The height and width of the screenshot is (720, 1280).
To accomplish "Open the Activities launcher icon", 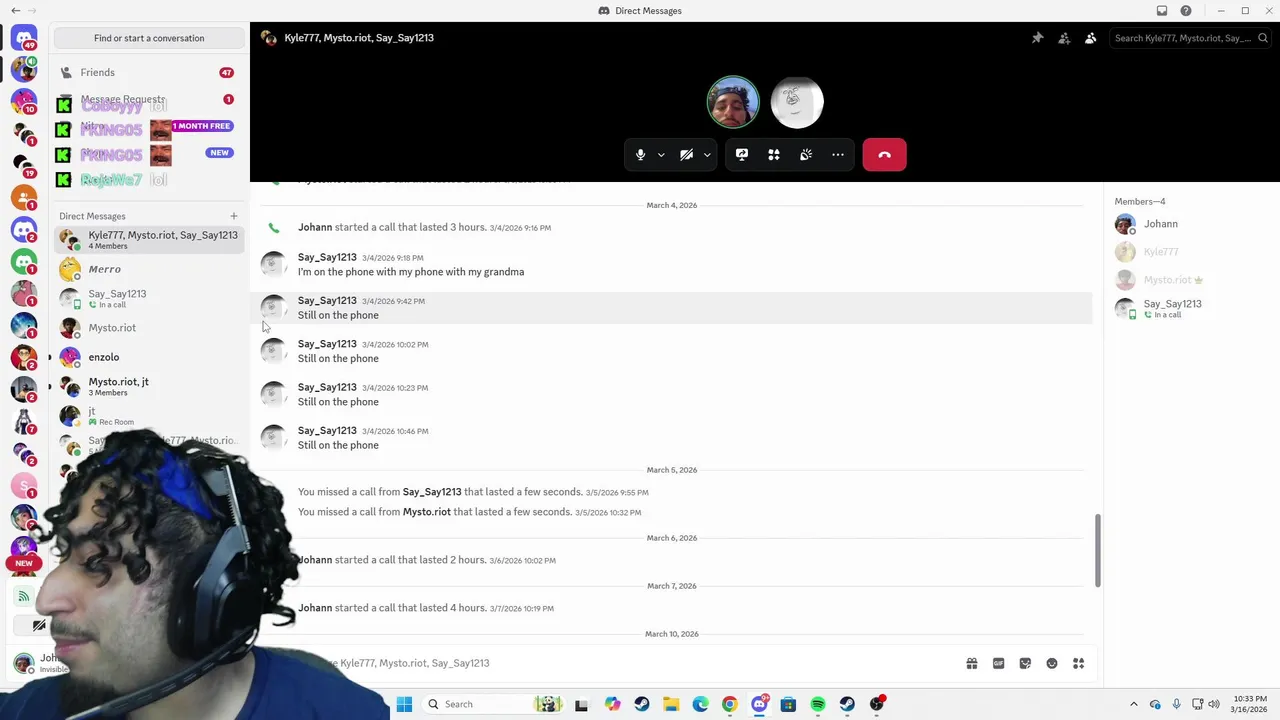I will coord(774,155).
